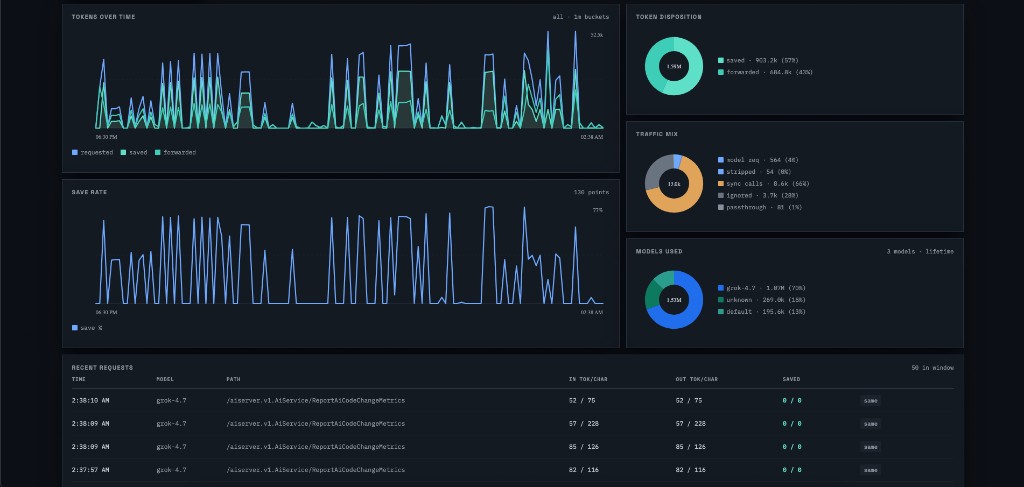Image resolution: width=1024 pixels, height=487 pixels.
Task: Click the Save Rate chart title
Action: pyautogui.click(x=89, y=193)
